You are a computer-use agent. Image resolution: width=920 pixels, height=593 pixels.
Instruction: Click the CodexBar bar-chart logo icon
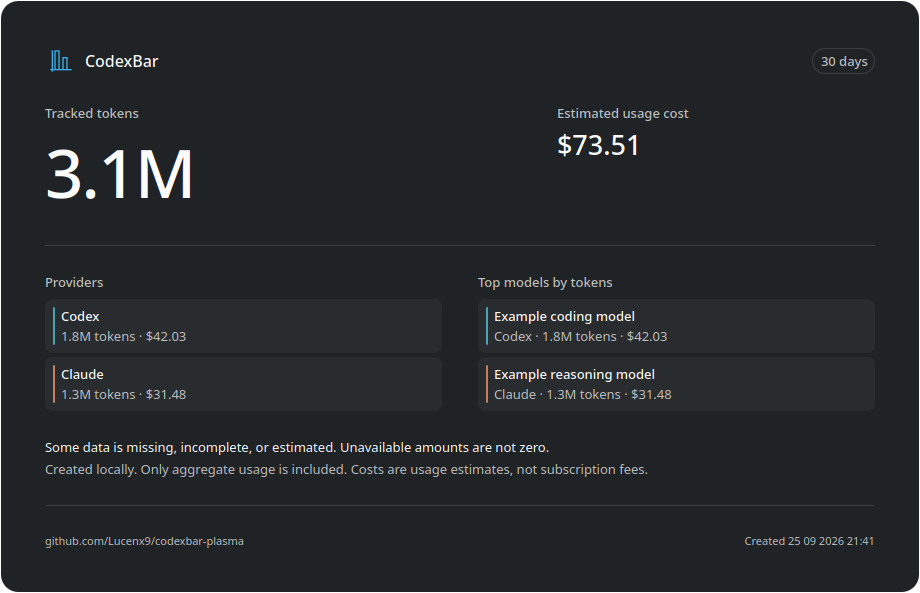60,61
